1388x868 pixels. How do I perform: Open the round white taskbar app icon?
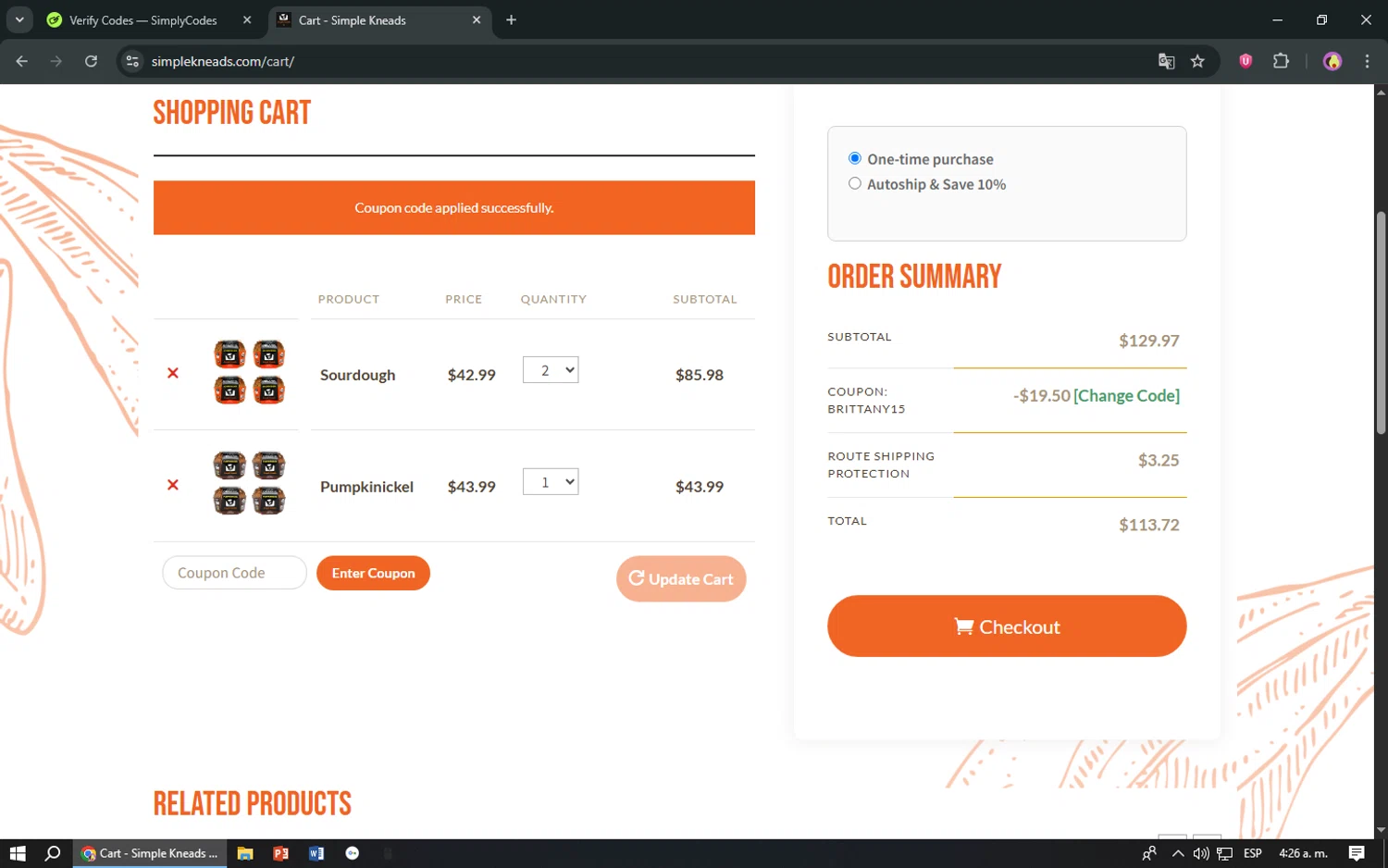pos(353,853)
